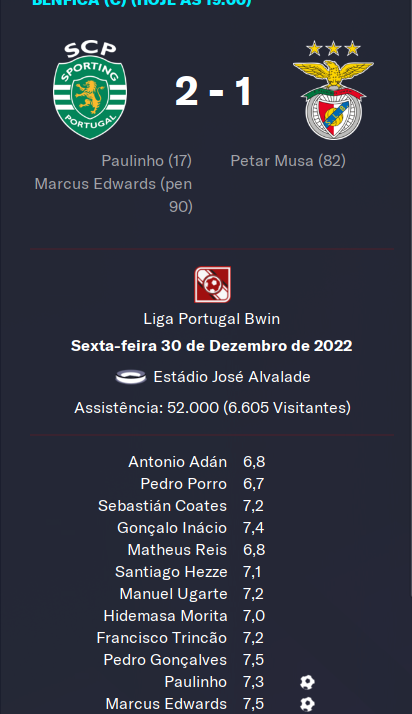The height and width of the screenshot is (714, 412).
Task: Open Antonio Adán player profile
Action: (178, 462)
